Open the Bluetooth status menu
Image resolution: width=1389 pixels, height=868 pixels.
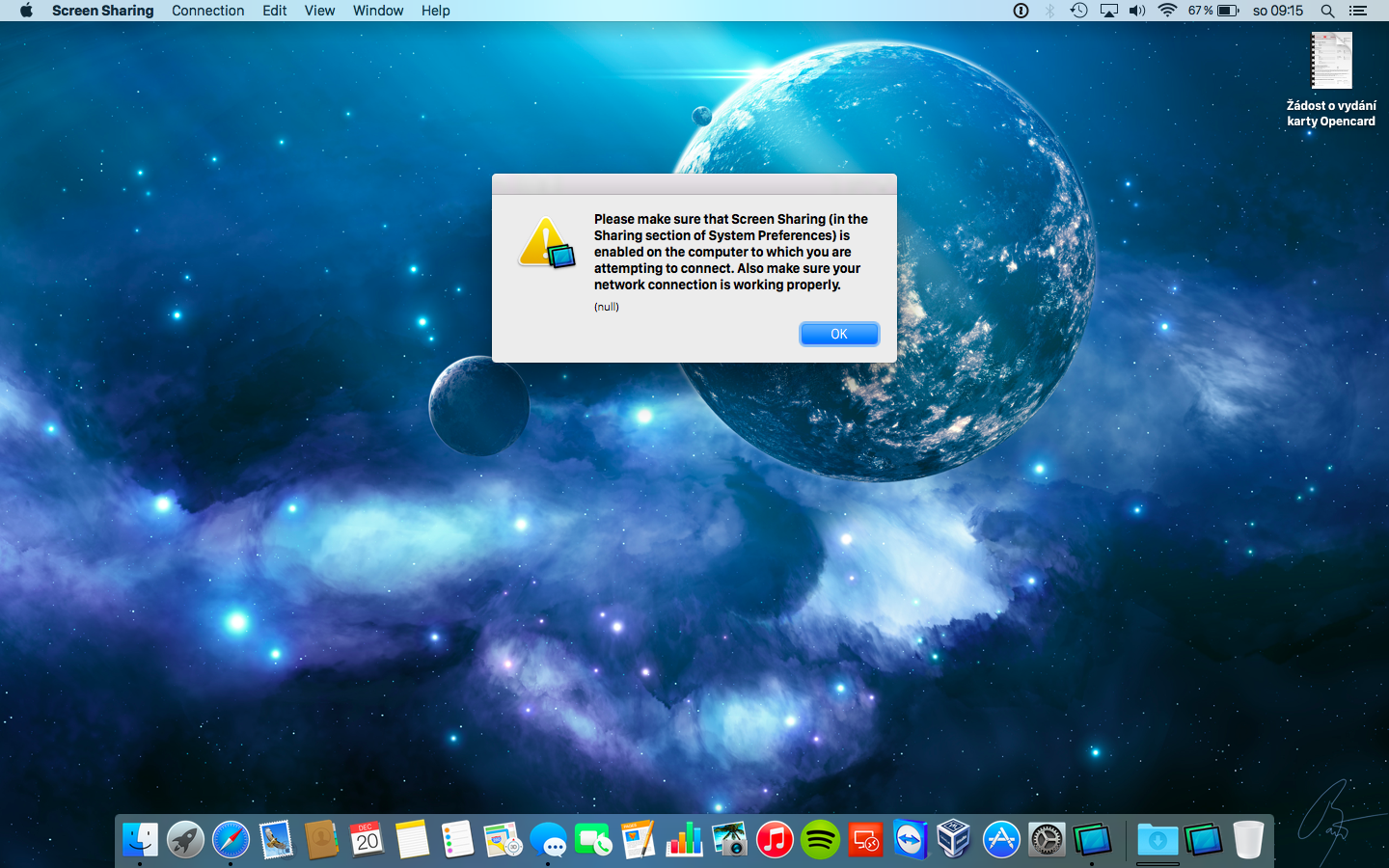coord(1049,11)
